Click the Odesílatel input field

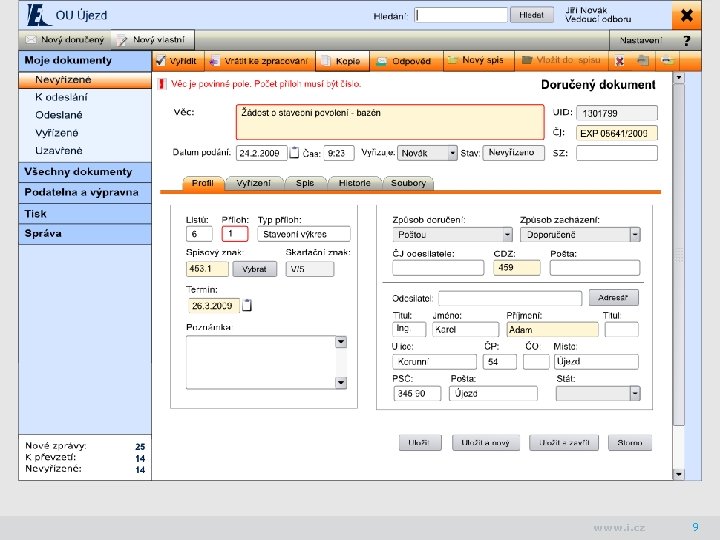pos(510,298)
